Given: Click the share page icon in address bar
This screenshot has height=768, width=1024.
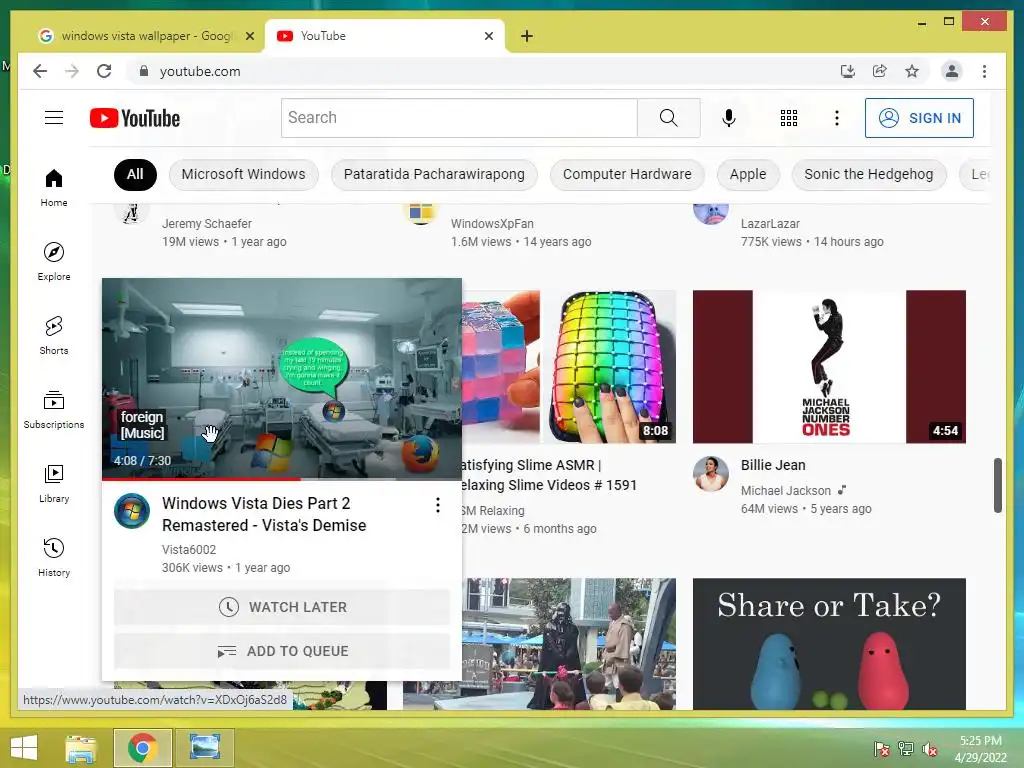Looking at the screenshot, I should click(880, 71).
